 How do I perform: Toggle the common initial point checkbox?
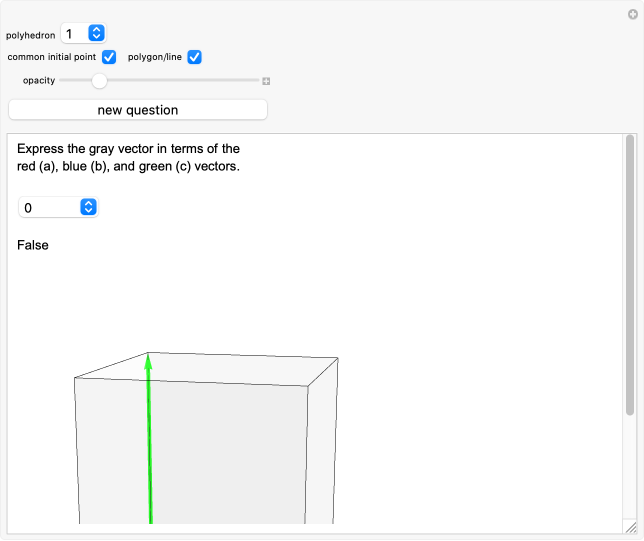(110, 57)
